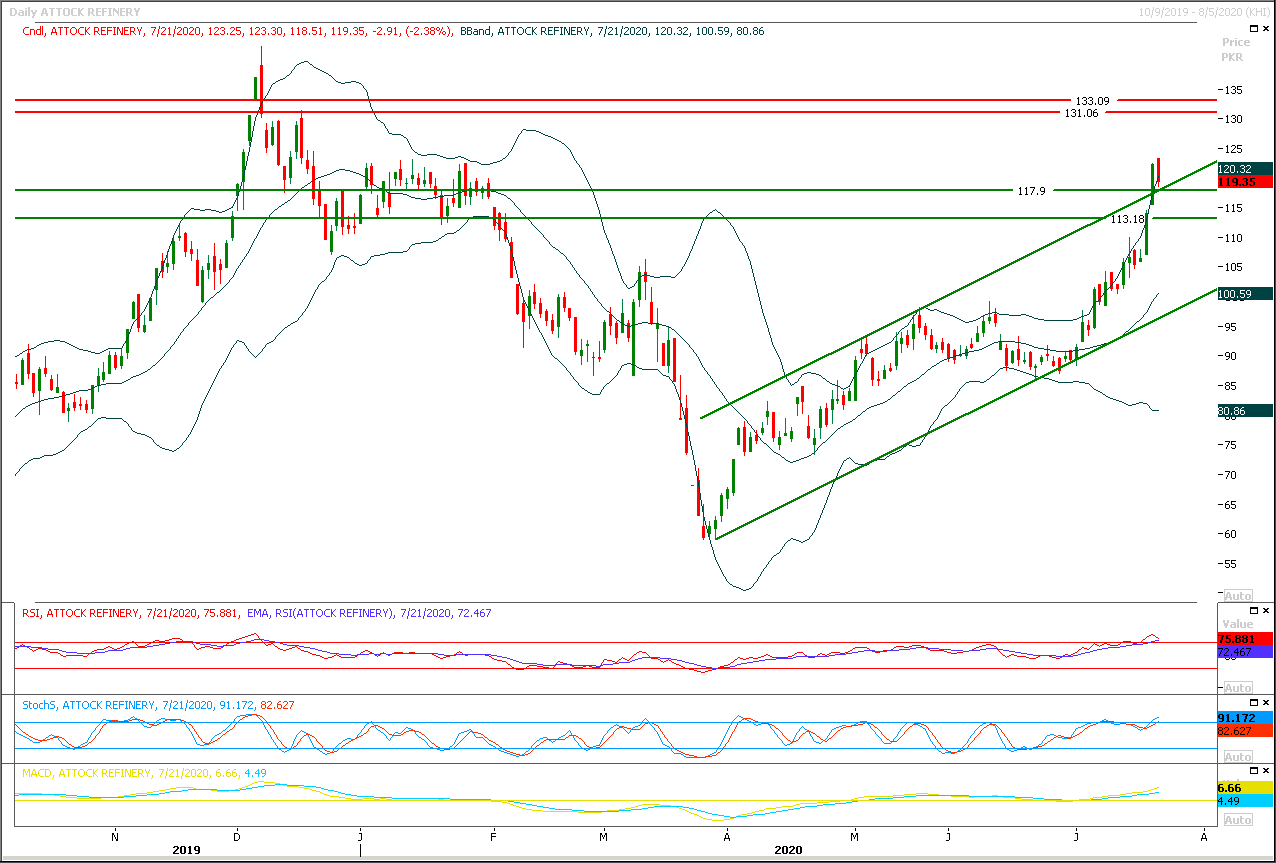Image resolution: width=1276 pixels, height=863 pixels.
Task: Select the BBand ATTOCK REFINERY legend text
Action: (612, 32)
